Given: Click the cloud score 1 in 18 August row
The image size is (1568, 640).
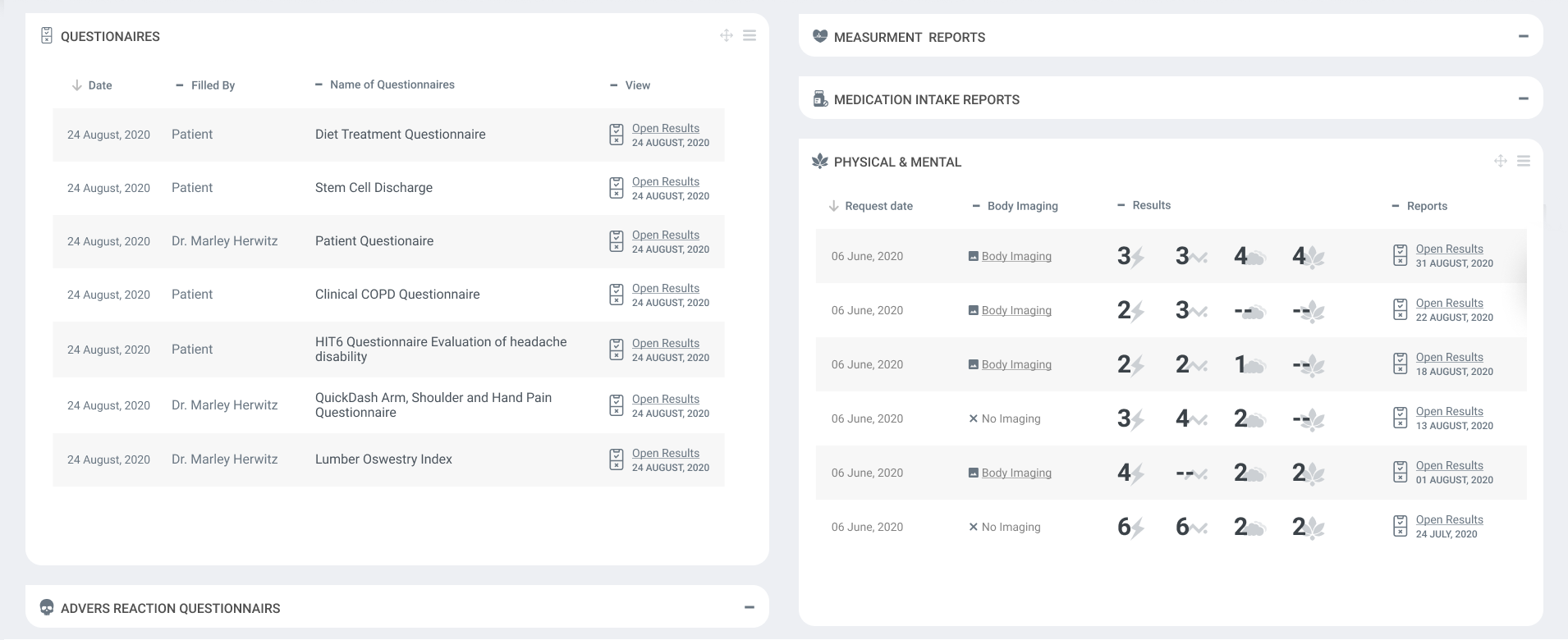Looking at the screenshot, I should tap(1249, 364).
